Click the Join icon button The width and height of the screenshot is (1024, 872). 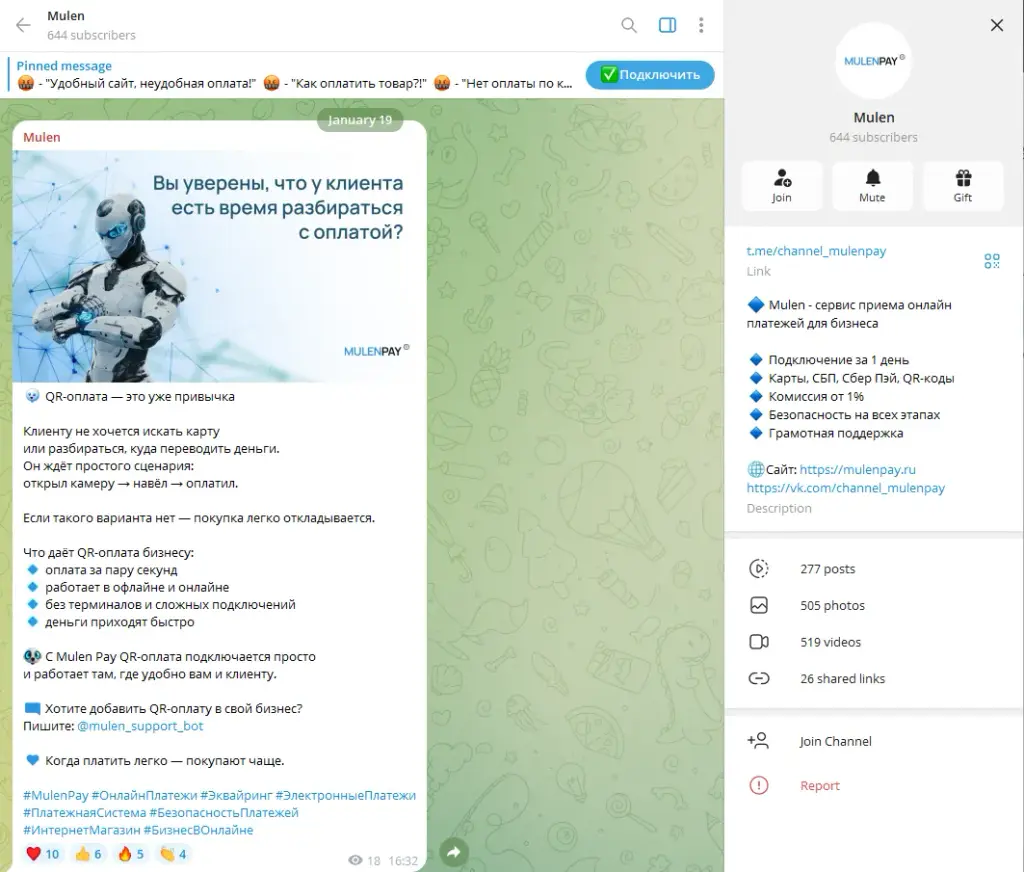(x=782, y=186)
